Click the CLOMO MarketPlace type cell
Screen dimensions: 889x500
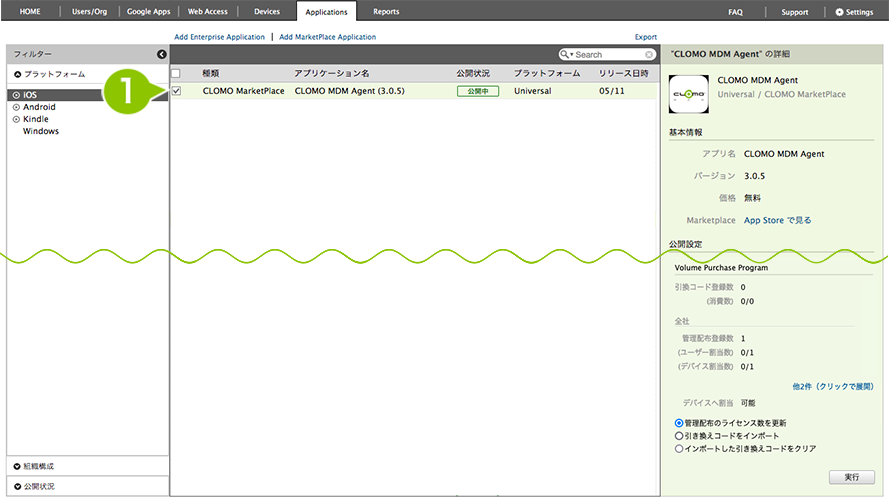tap(244, 91)
